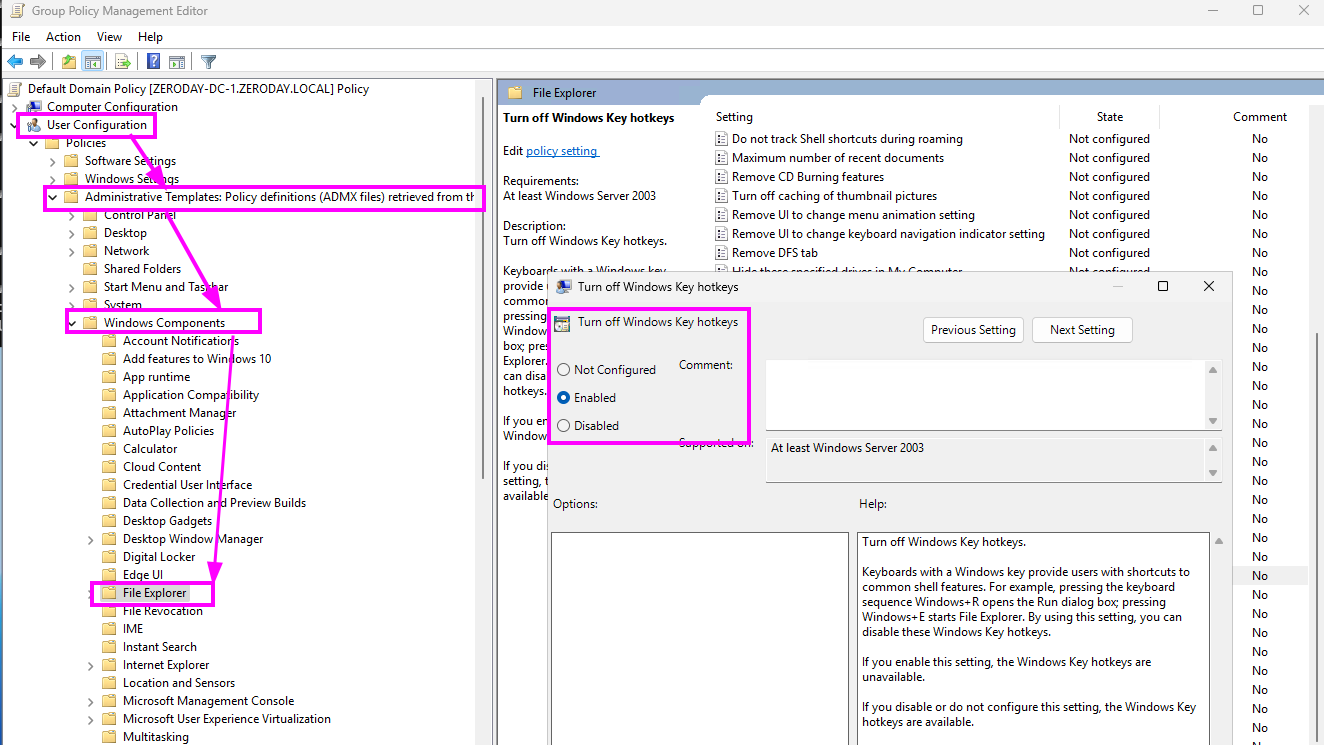The image size is (1324, 745).
Task: Click the Export List toolbar icon
Action: point(123,62)
